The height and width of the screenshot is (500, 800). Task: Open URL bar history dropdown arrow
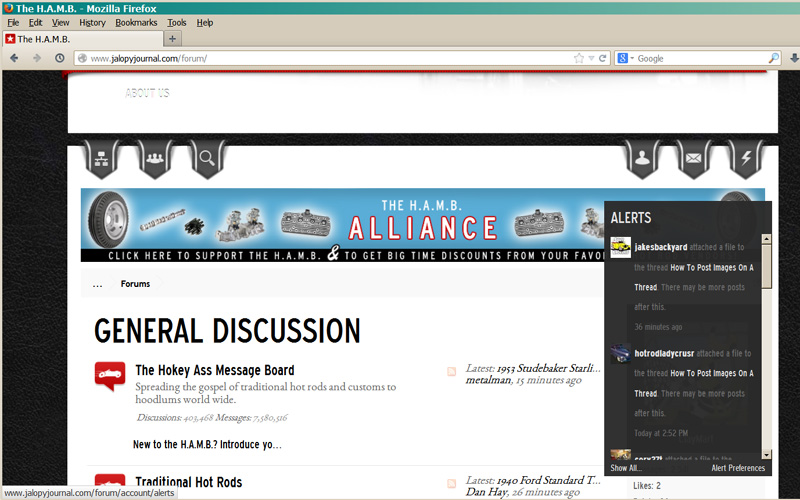pos(591,58)
